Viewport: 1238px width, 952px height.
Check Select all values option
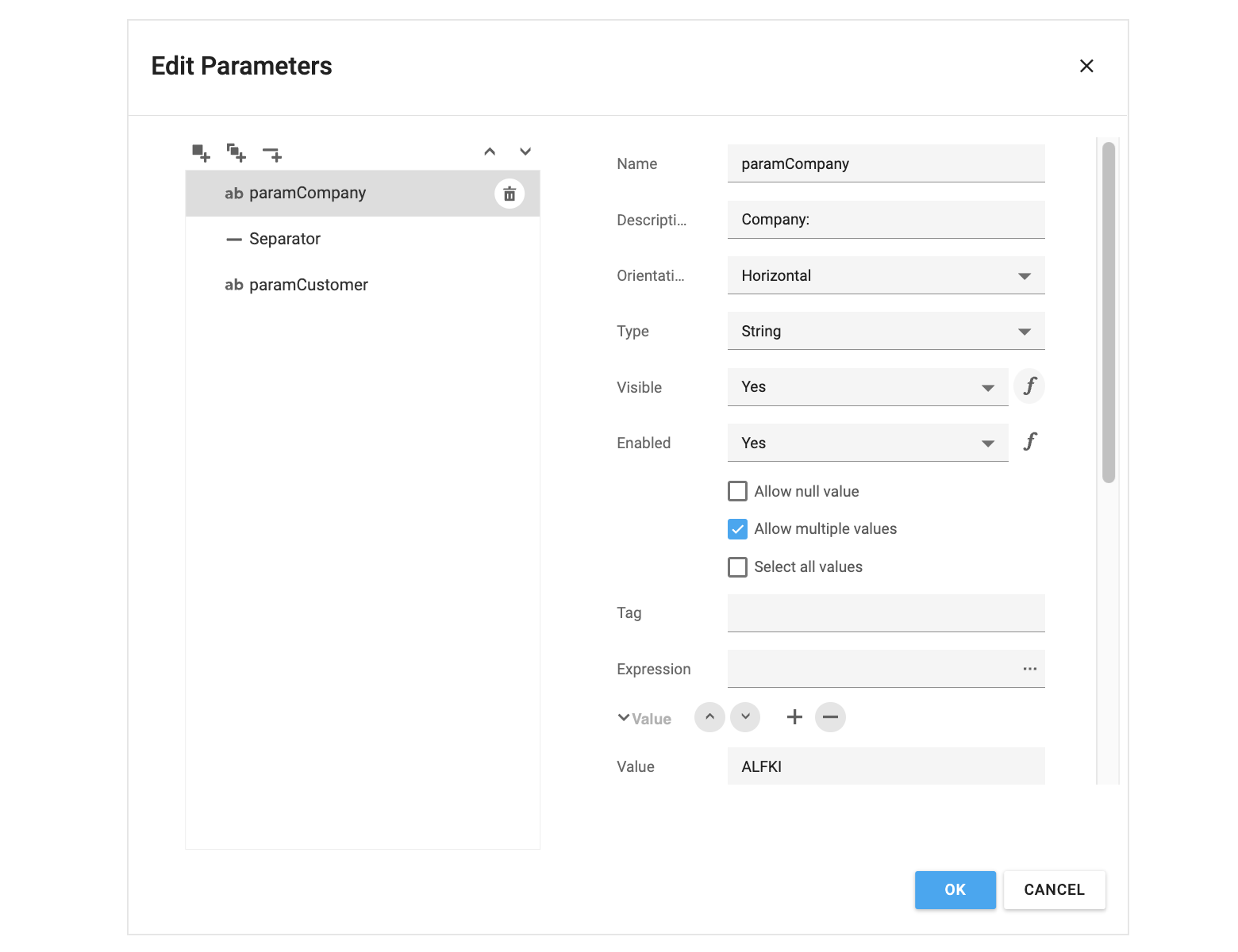coord(737,567)
